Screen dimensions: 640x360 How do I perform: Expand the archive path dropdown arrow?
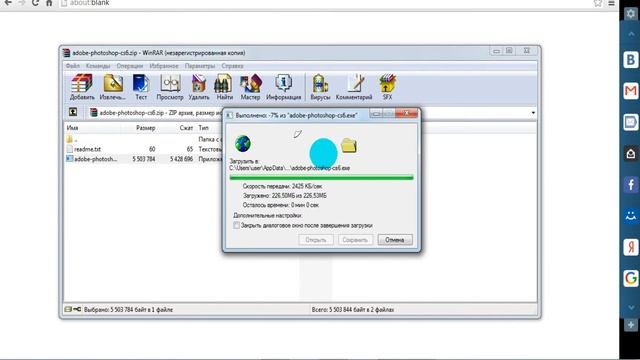[x=533, y=113]
